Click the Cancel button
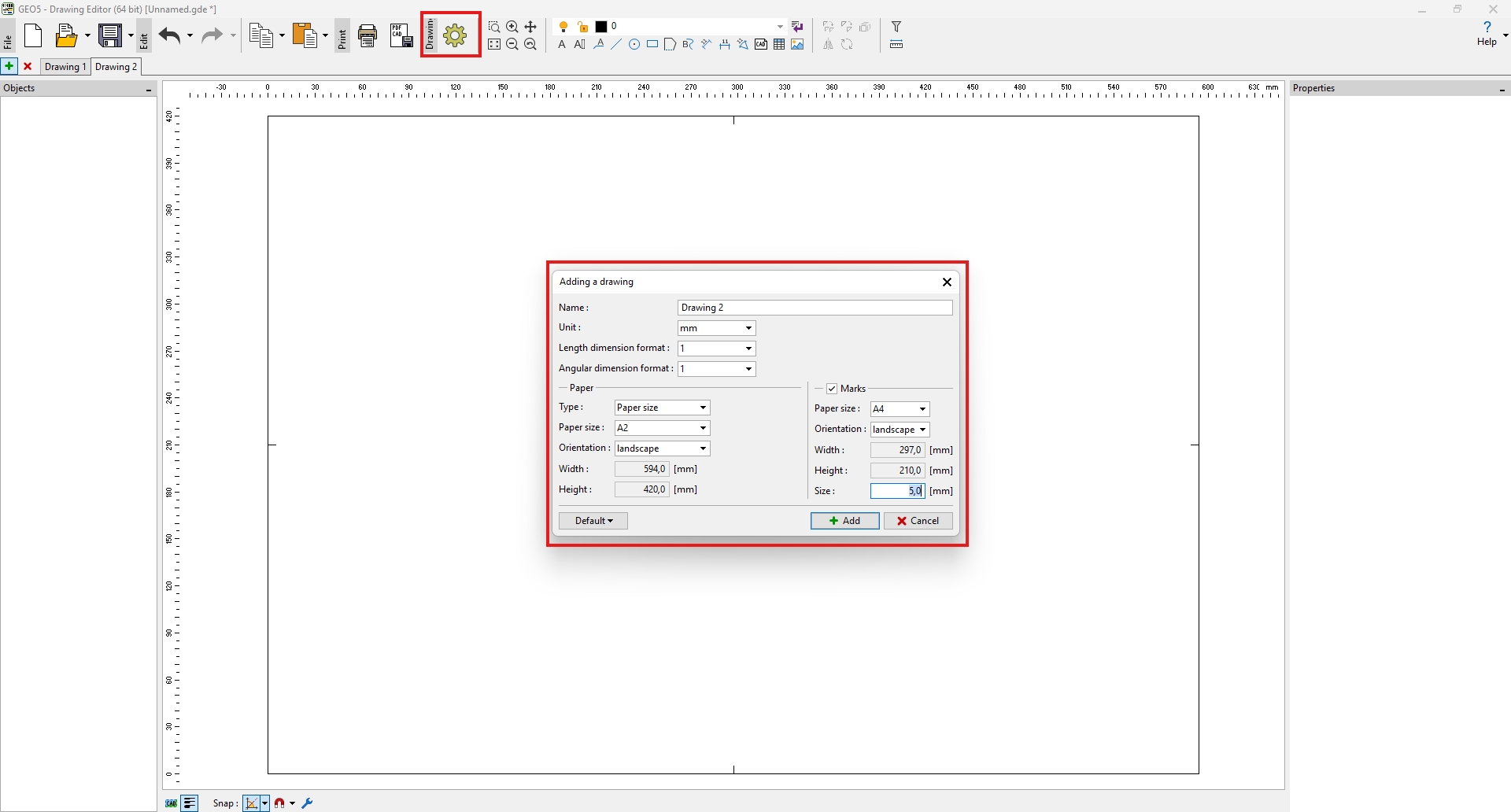1511x812 pixels. (x=918, y=521)
